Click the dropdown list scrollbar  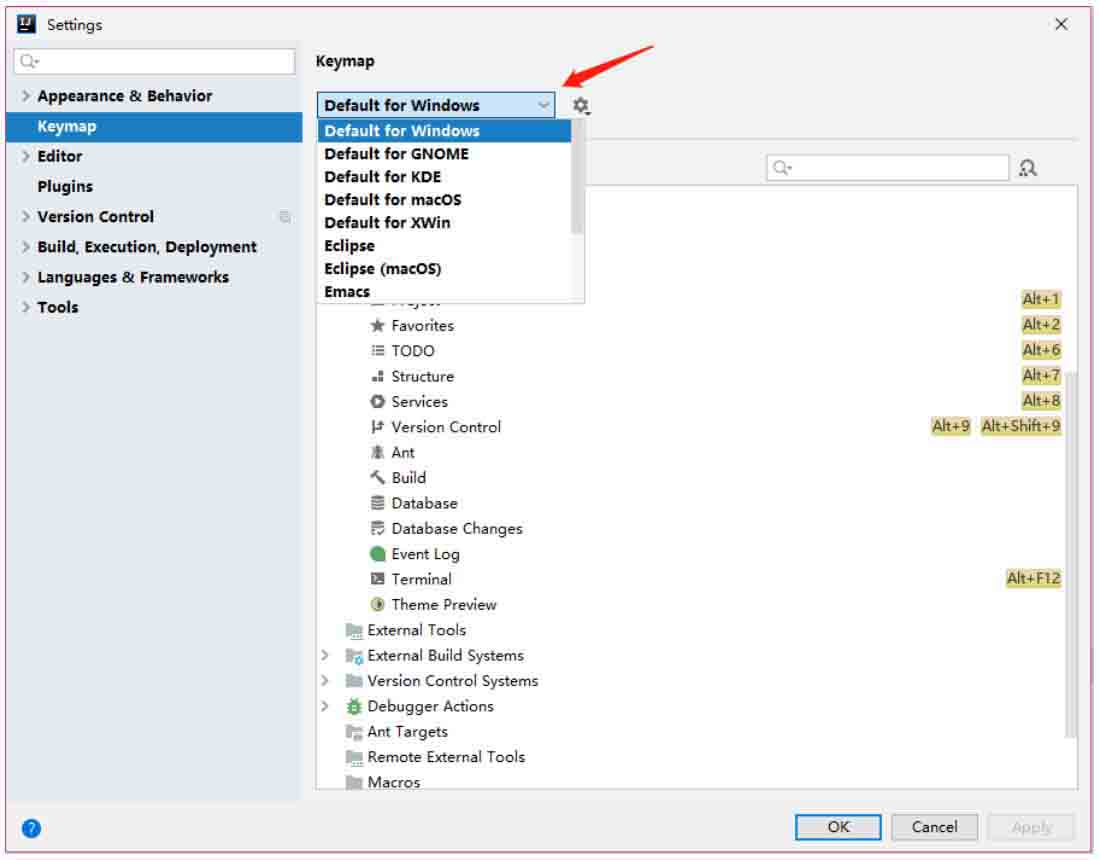coord(577,177)
